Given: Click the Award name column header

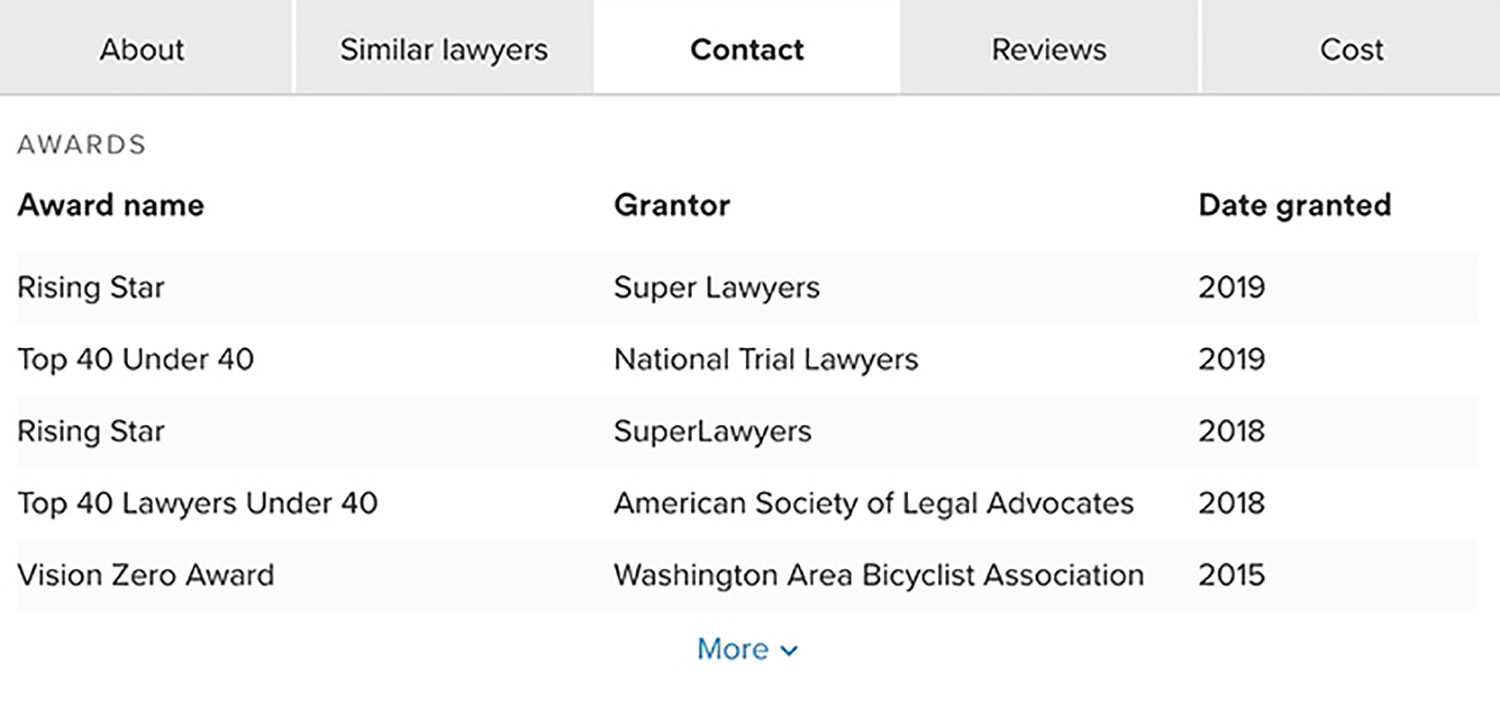Looking at the screenshot, I should click(x=111, y=205).
